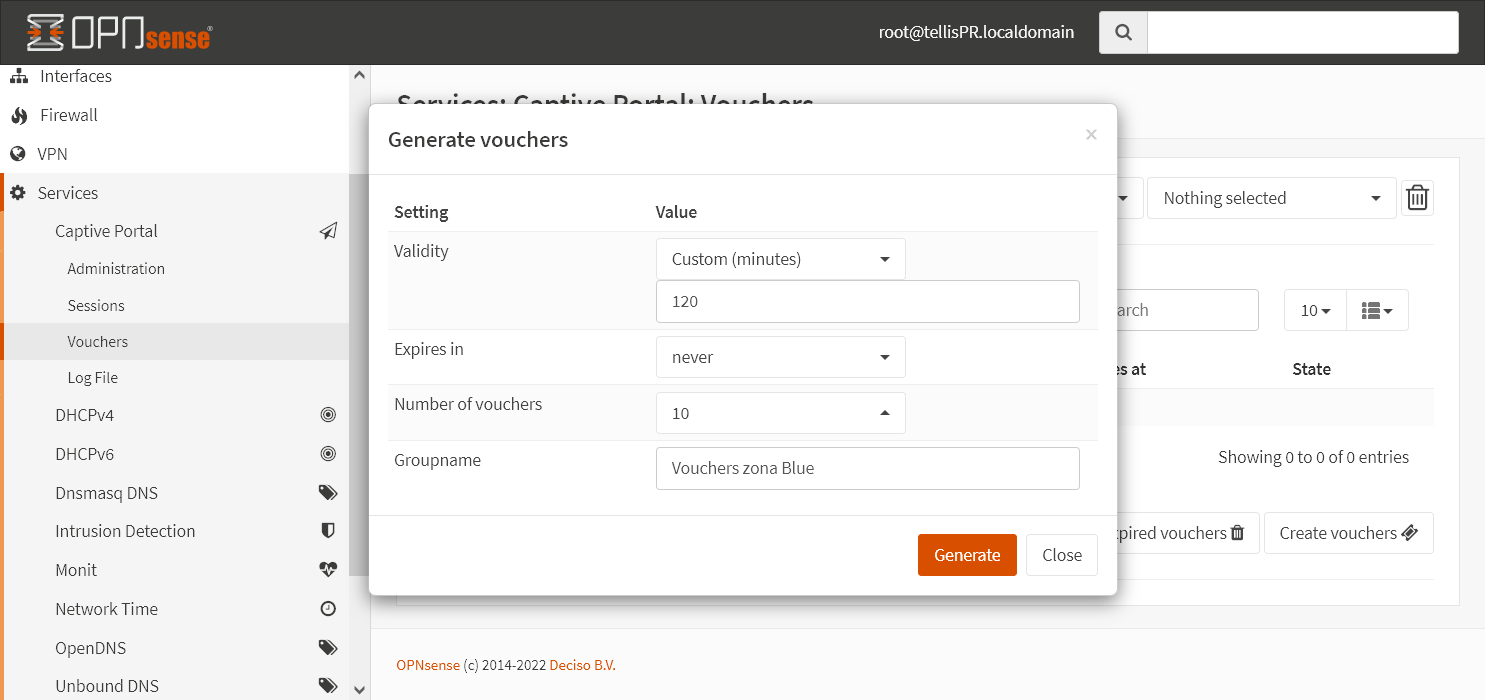Screen dimensions: 1485x700
Task: Close the Generate vouchers dialog via Close button
Action: (x=1061, y=554)
